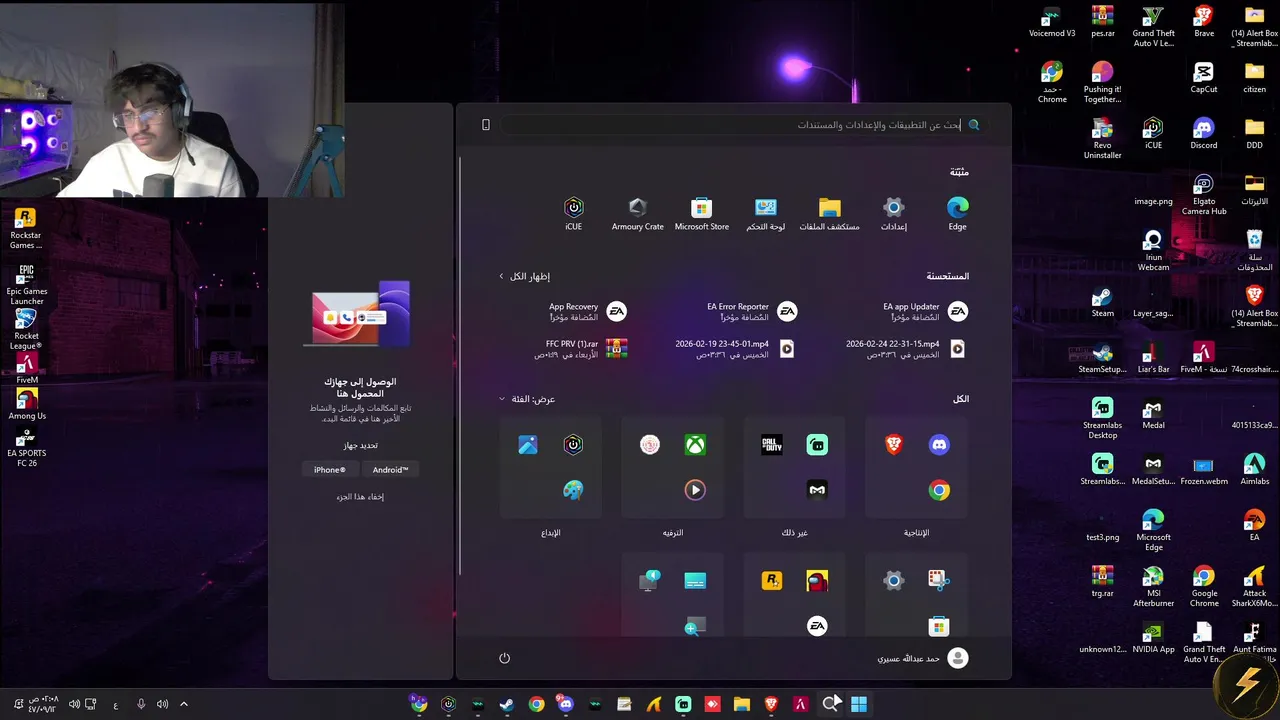Open EA SPORTS FC 26 shortcut

point(26,448)
